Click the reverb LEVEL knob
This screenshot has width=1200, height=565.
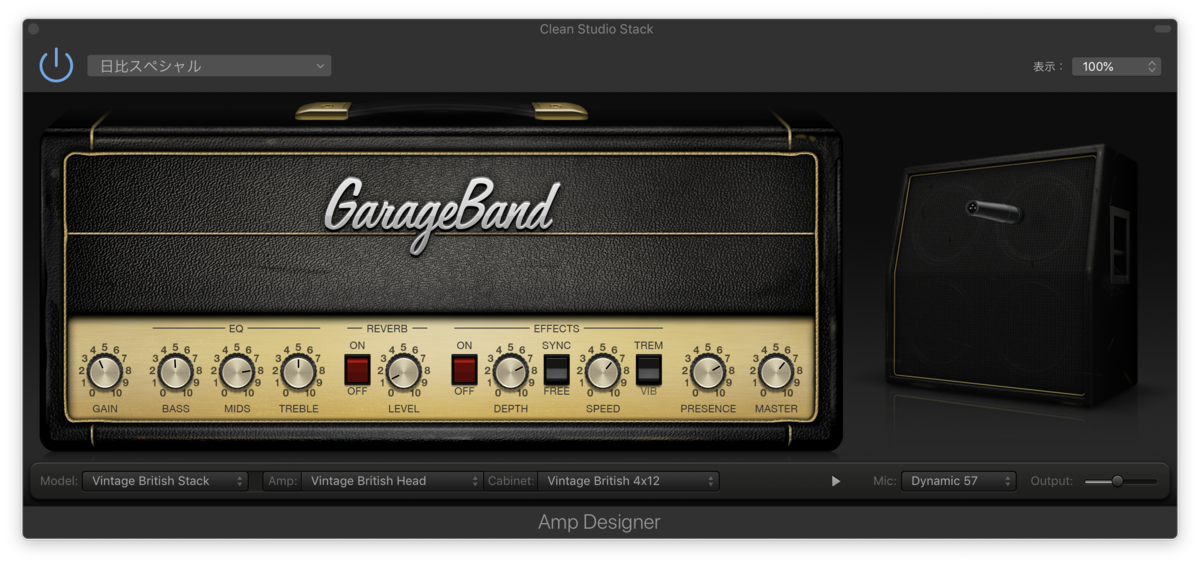point(404,373)
